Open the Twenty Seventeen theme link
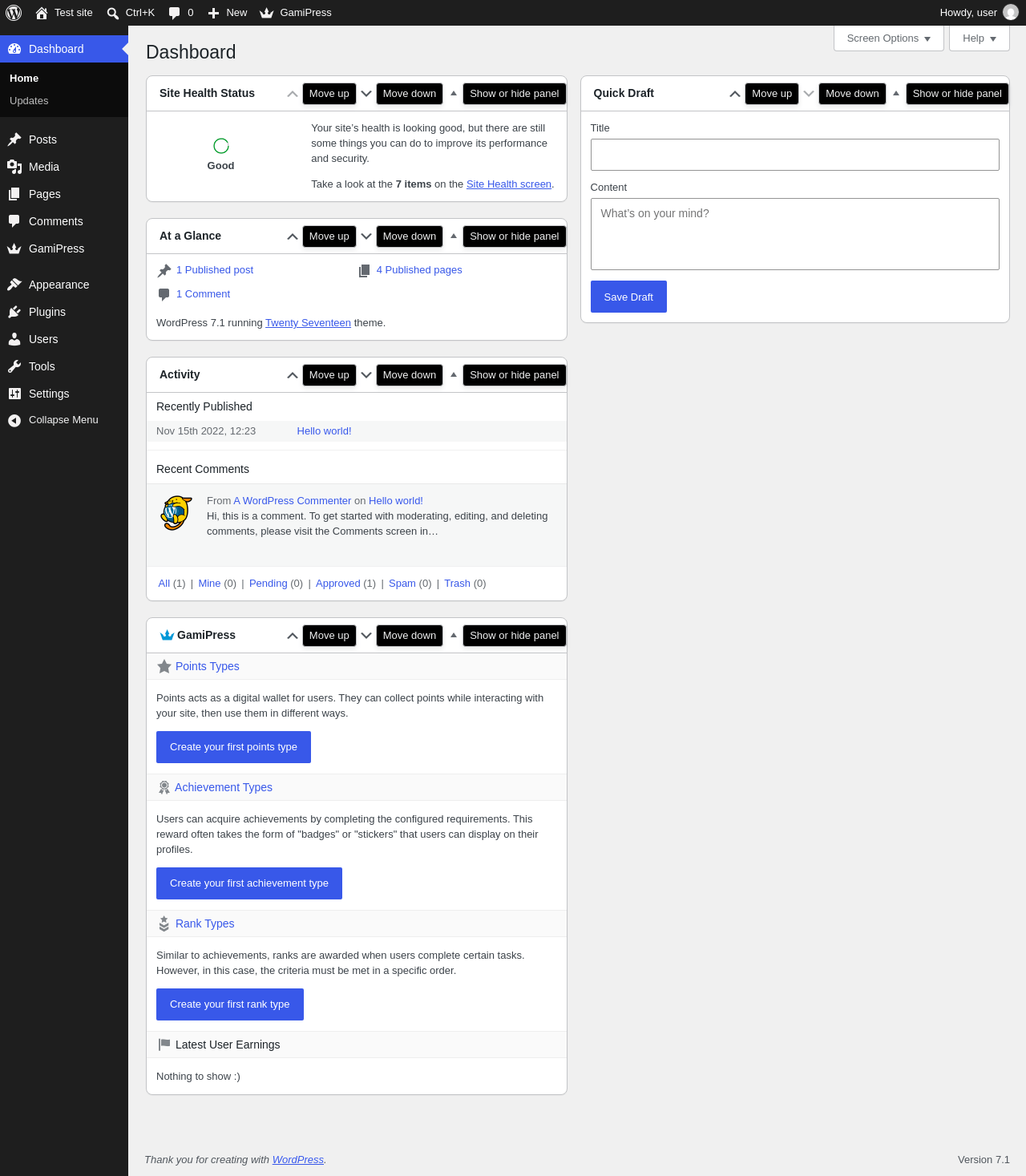This screenshot has height=1176, width=1026. click(308, 323)
